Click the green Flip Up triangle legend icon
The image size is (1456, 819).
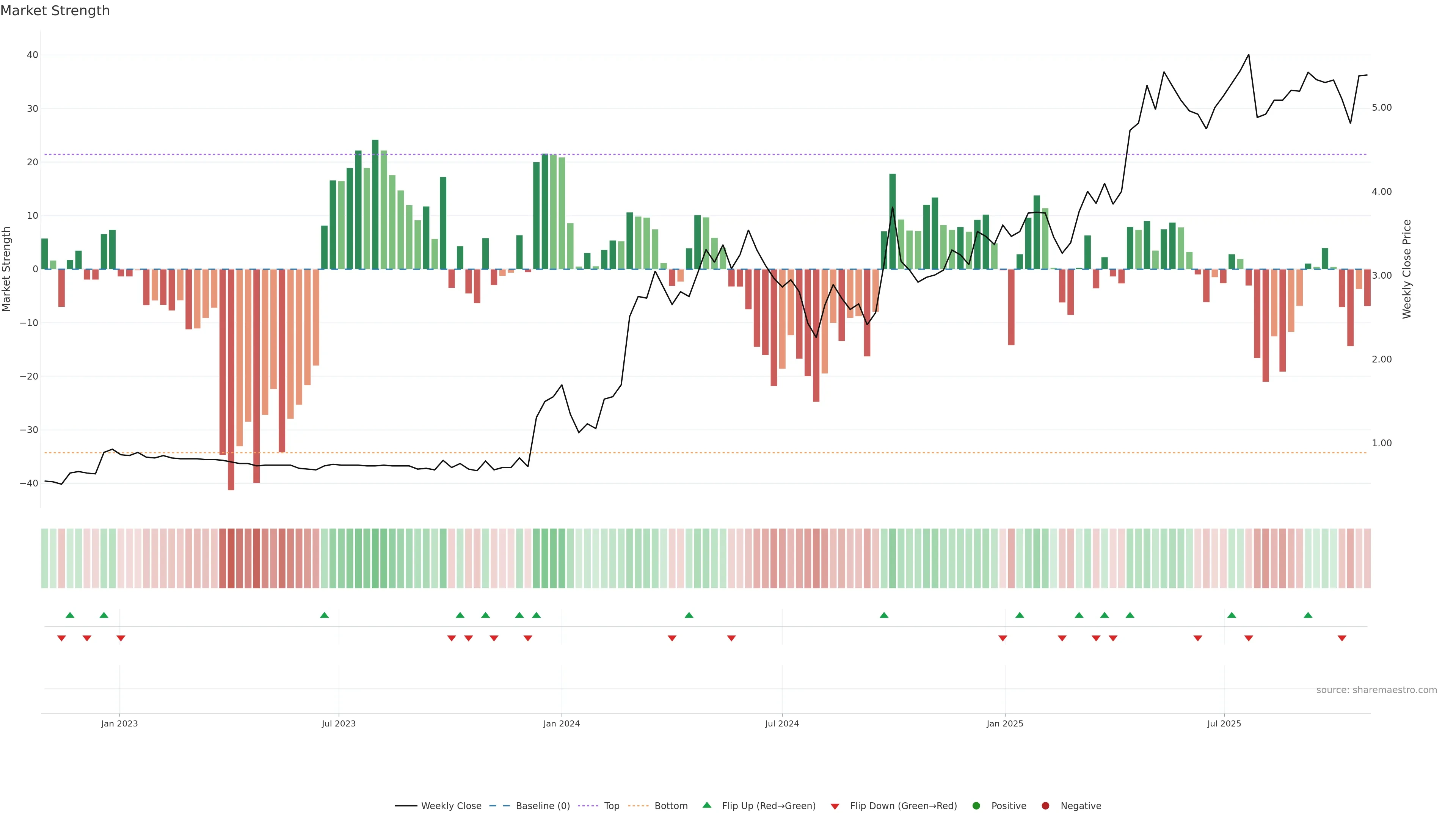pos(706,805)
